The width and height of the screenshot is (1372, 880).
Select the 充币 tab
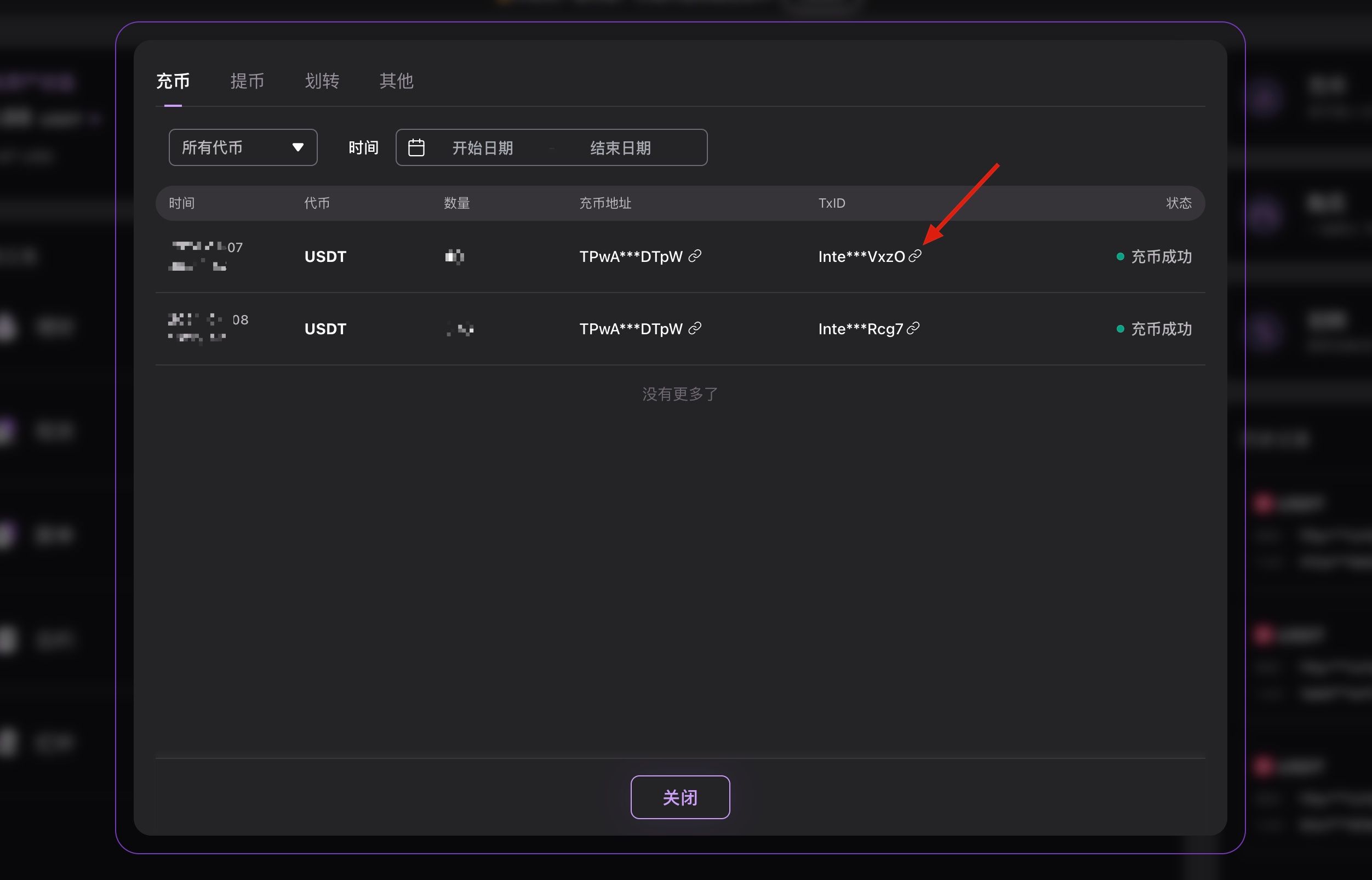coord(173,81)
